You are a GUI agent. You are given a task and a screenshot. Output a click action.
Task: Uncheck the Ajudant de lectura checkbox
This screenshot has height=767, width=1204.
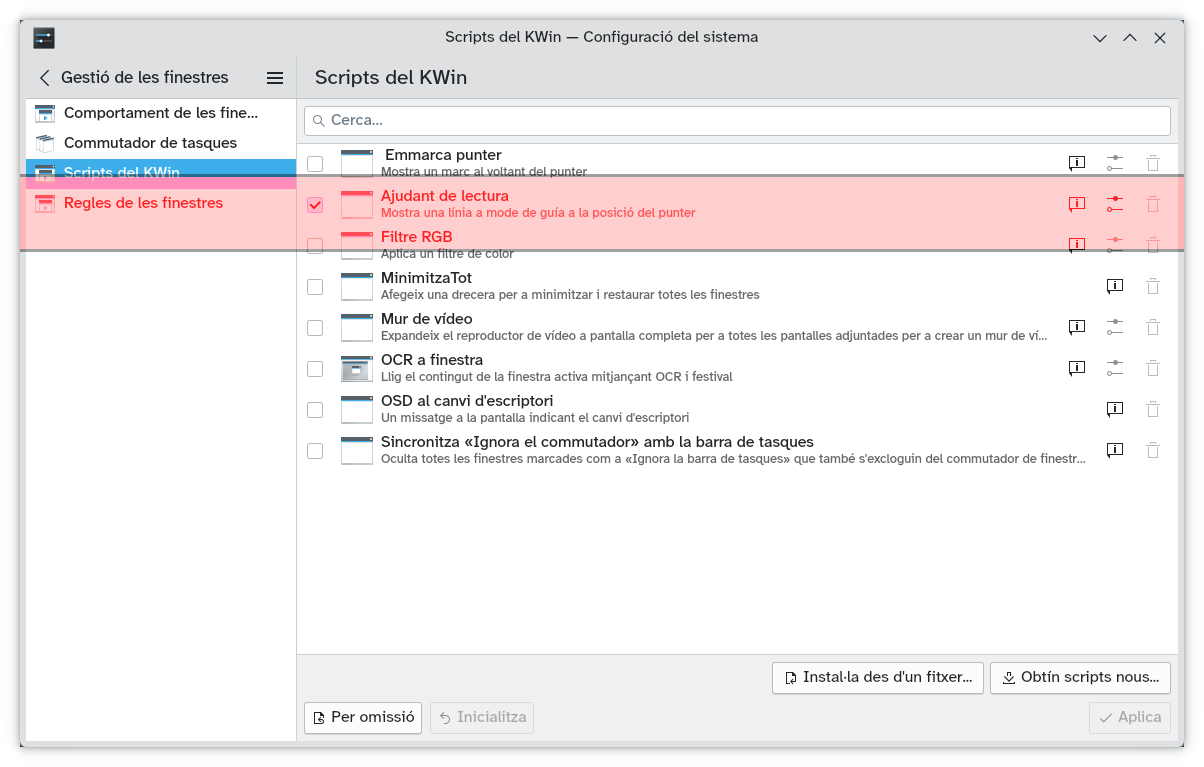click(x=315, y=204)
